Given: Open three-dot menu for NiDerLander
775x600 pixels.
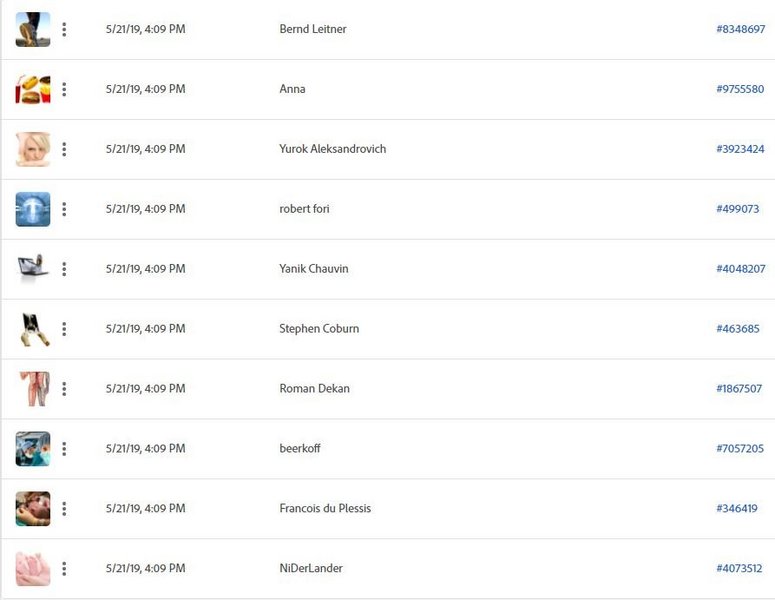Looking at the screenshot, I should [64, 568].
